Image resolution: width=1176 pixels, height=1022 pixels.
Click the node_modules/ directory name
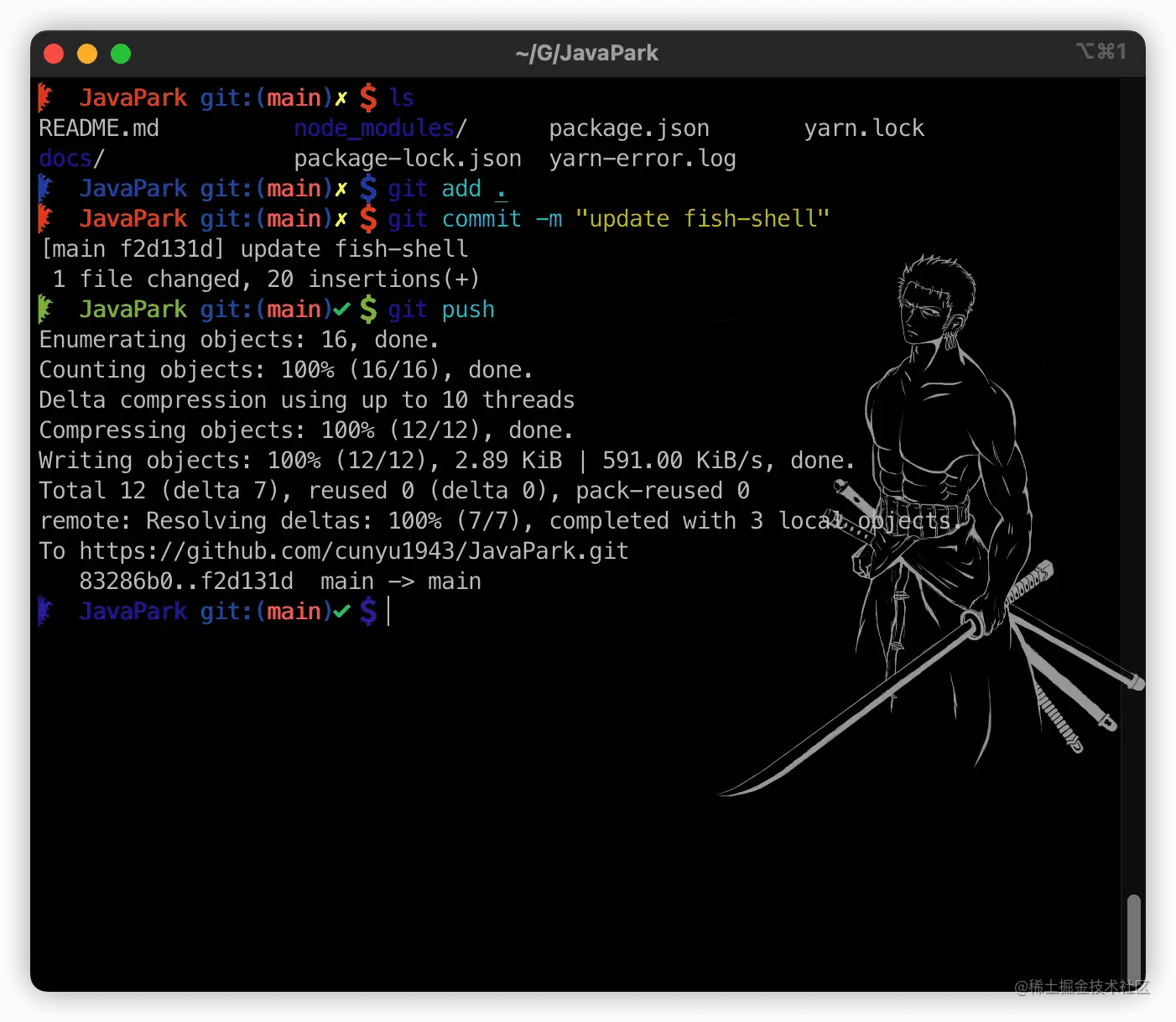[x=380, y=128]
